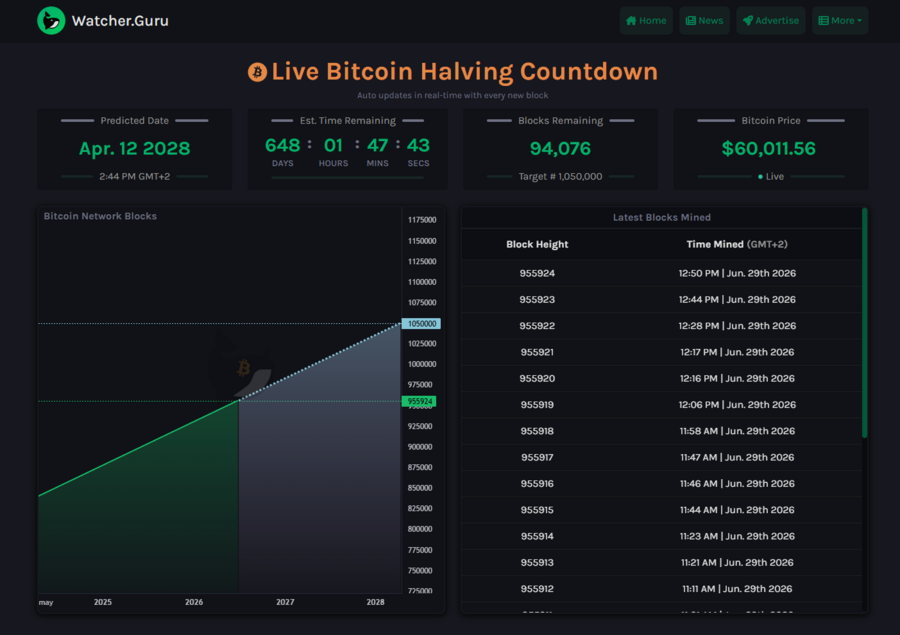Click the Watcher.Guru whale logo icon
The image size is (900, 635).
tap(51, 21)
